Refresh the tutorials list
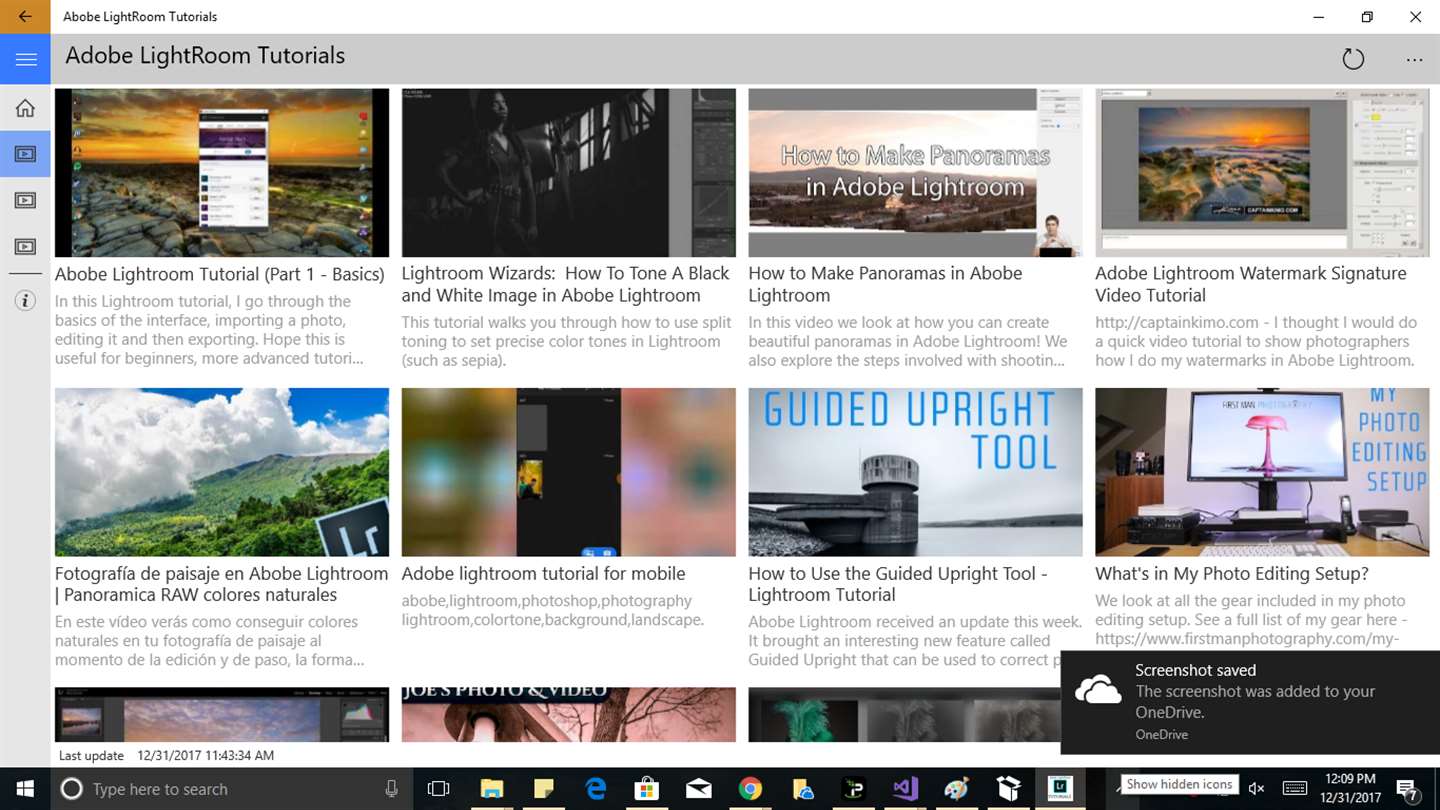 point(1353,59)
